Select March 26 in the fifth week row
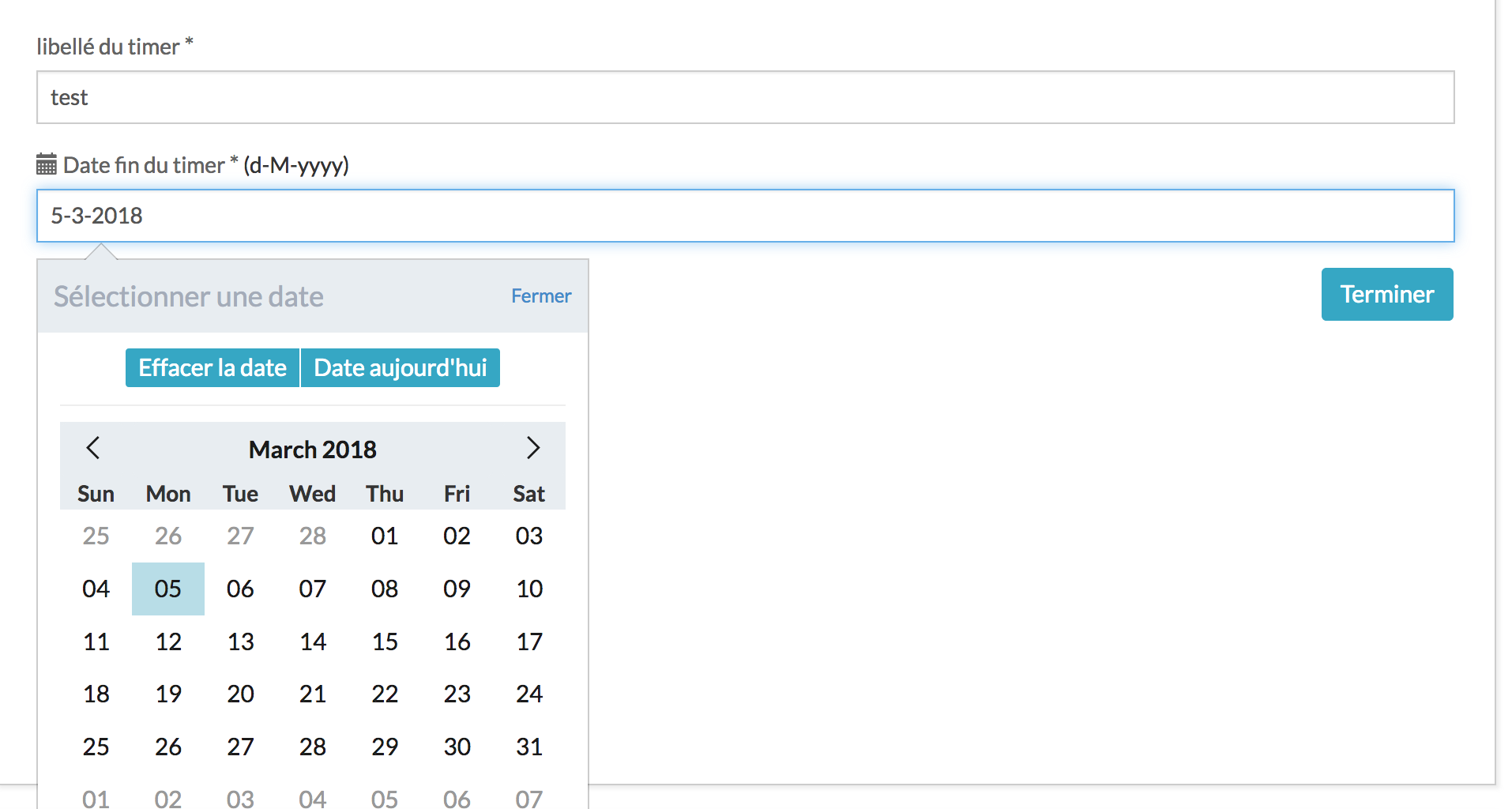 168,747
